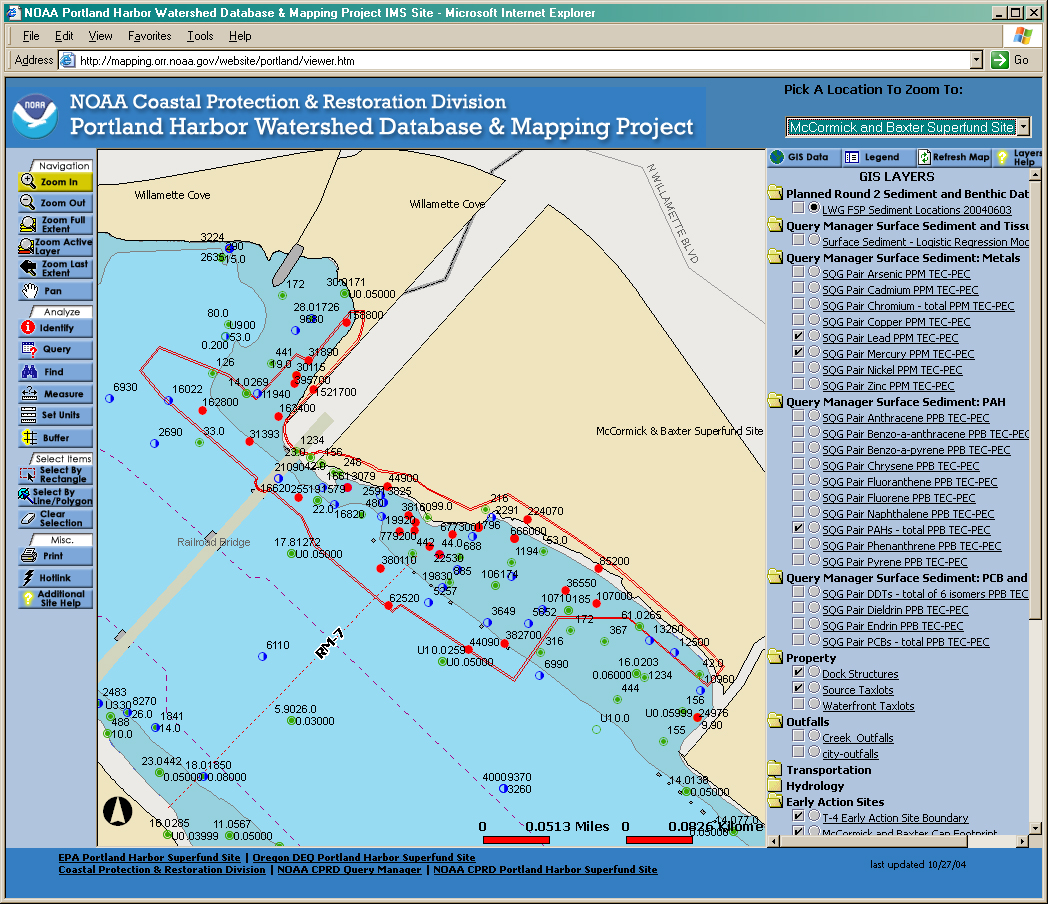This screenshot has height=904, width=1048.
Task: Open the Find binoculars tool
Action: point(55,371)
